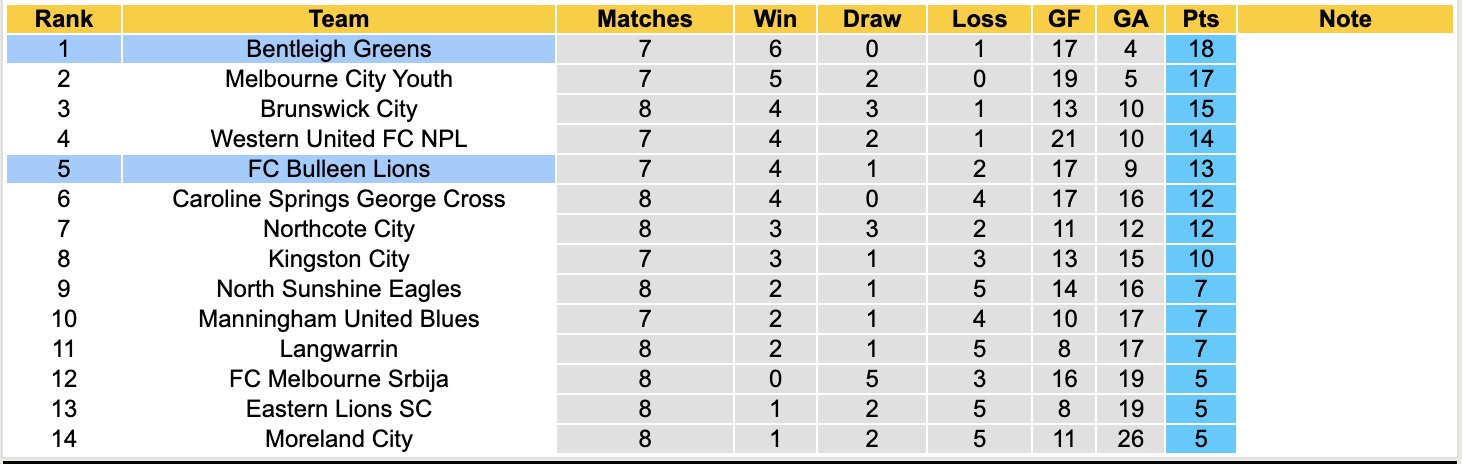Click the Team column header
Screen dimensions: 1462x464
[339, 19]
